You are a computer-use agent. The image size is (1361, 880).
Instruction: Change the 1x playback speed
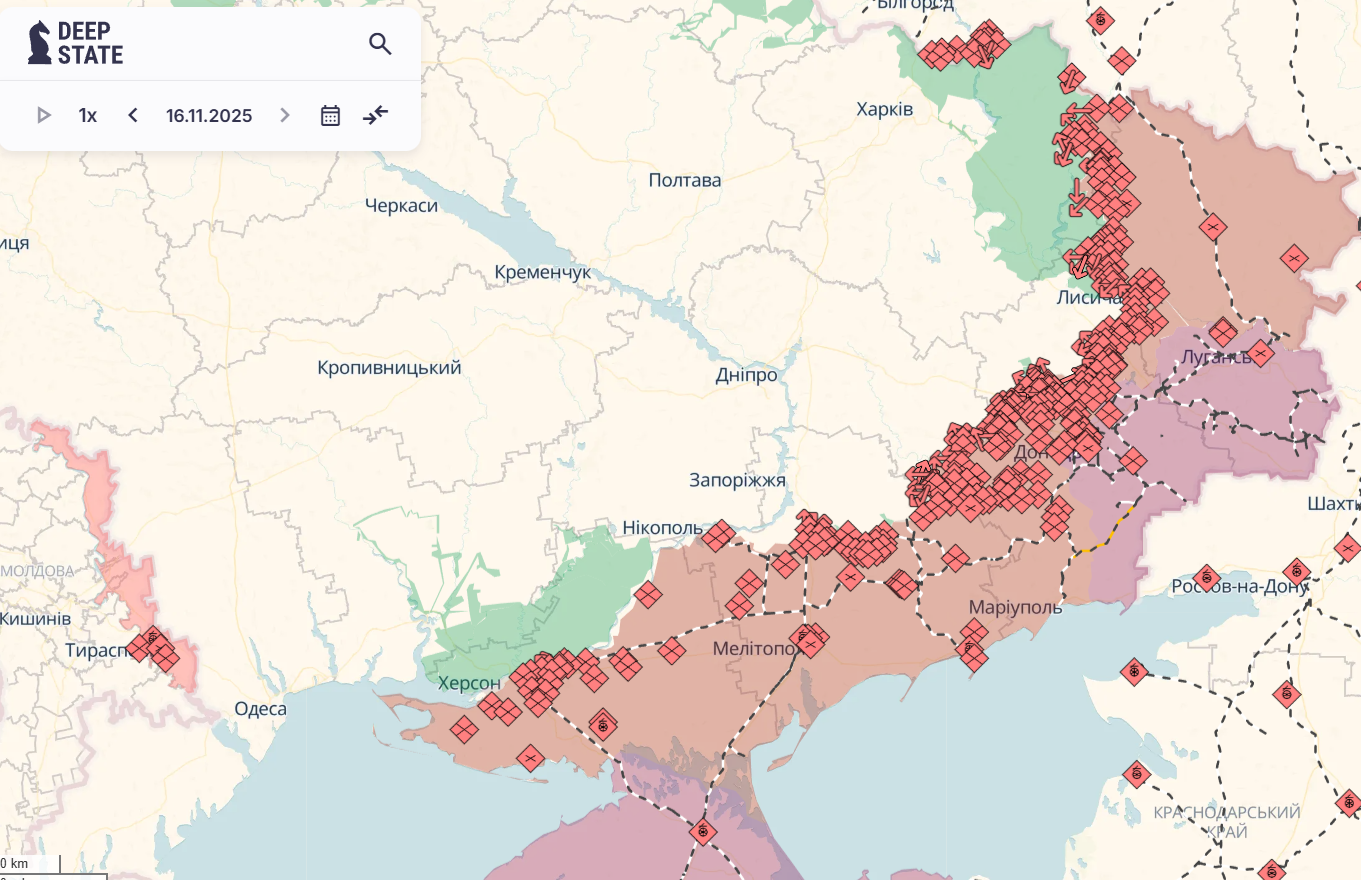point(88,115)
